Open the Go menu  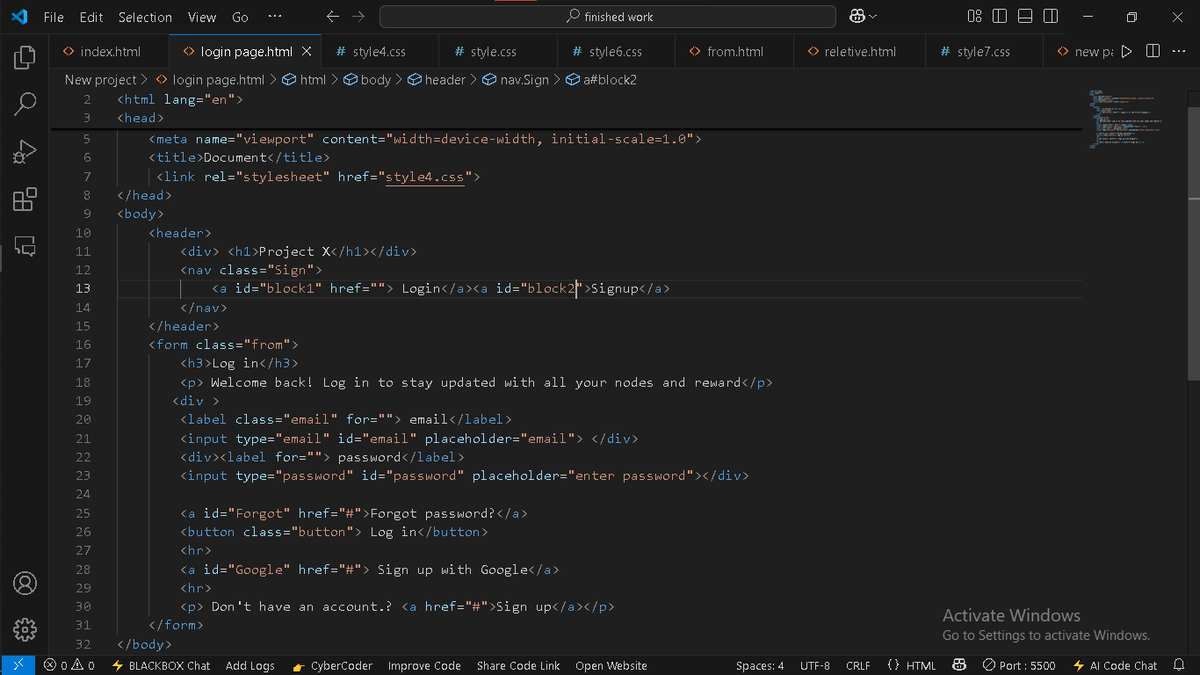(x=240, y=17)
